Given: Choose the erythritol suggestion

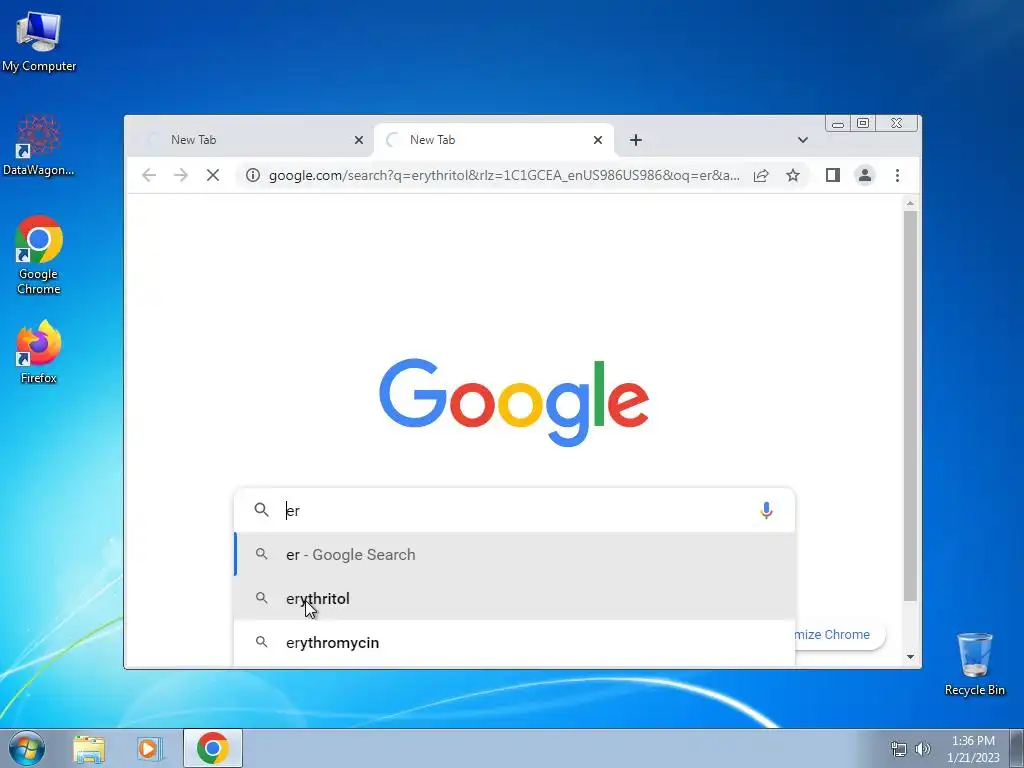Looking at the screenshot, I should (x=515, y=598).
